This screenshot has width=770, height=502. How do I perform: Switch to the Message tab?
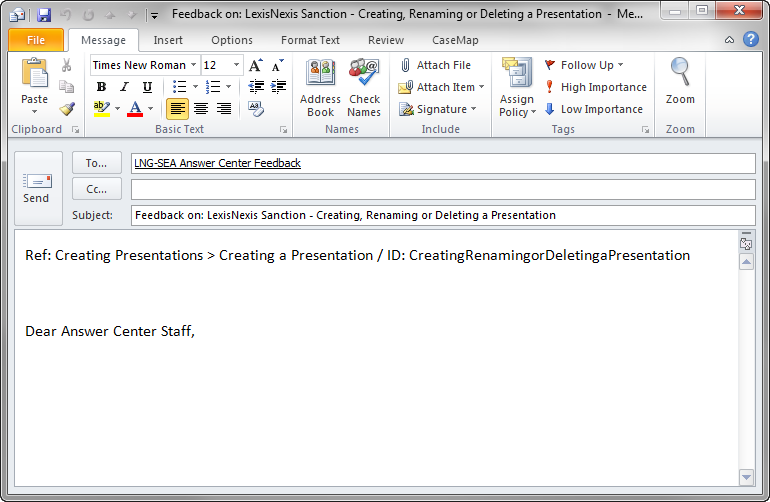point(103,40)
